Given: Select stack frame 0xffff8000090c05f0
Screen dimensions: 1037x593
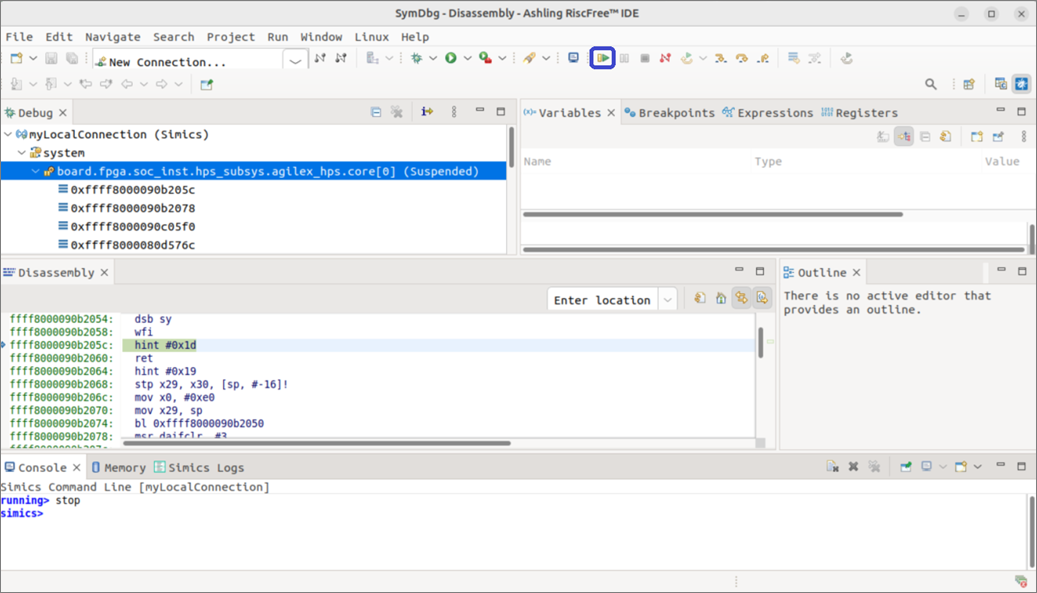Looking at the screenshot, I should coord(132,227).
